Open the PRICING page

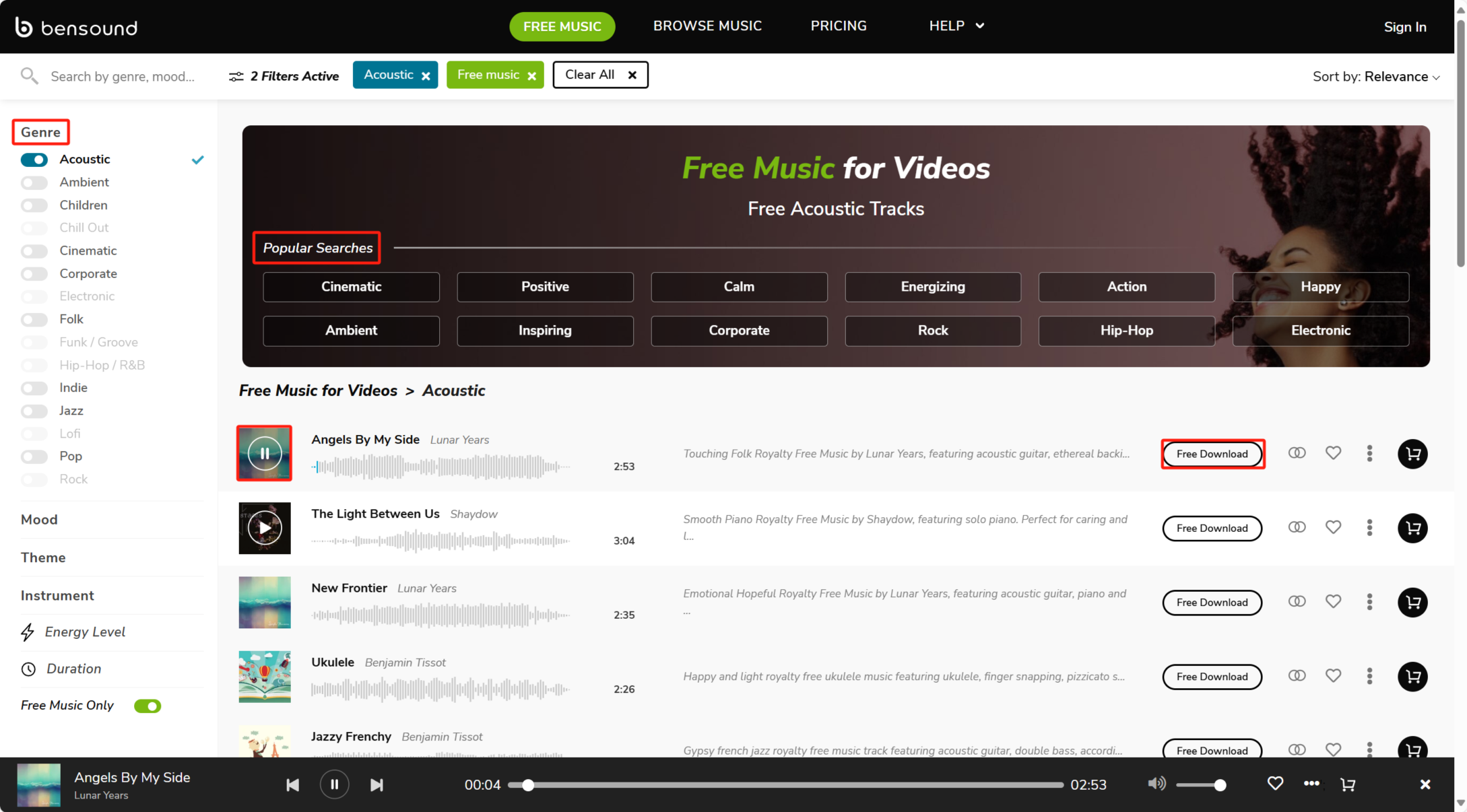[x=838, y=26]
